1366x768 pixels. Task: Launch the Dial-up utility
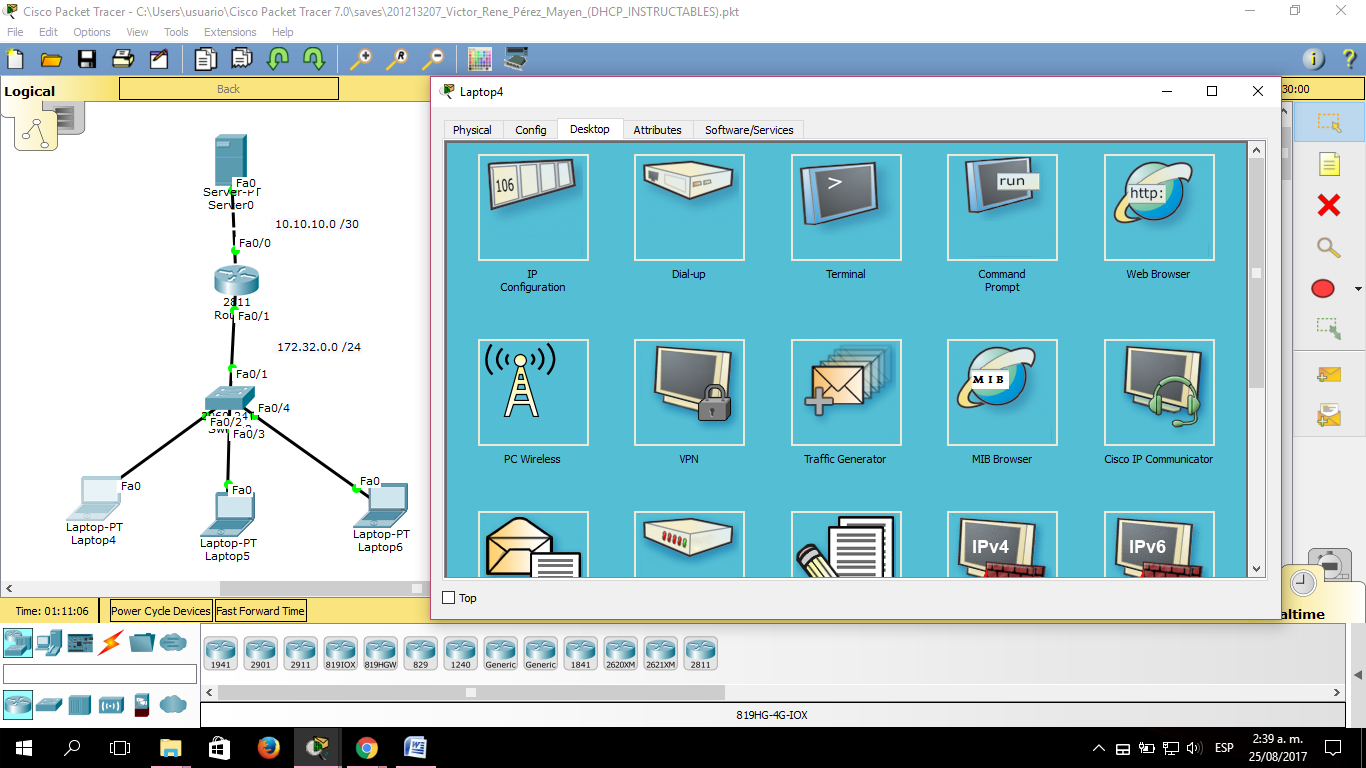click(689, 207)
